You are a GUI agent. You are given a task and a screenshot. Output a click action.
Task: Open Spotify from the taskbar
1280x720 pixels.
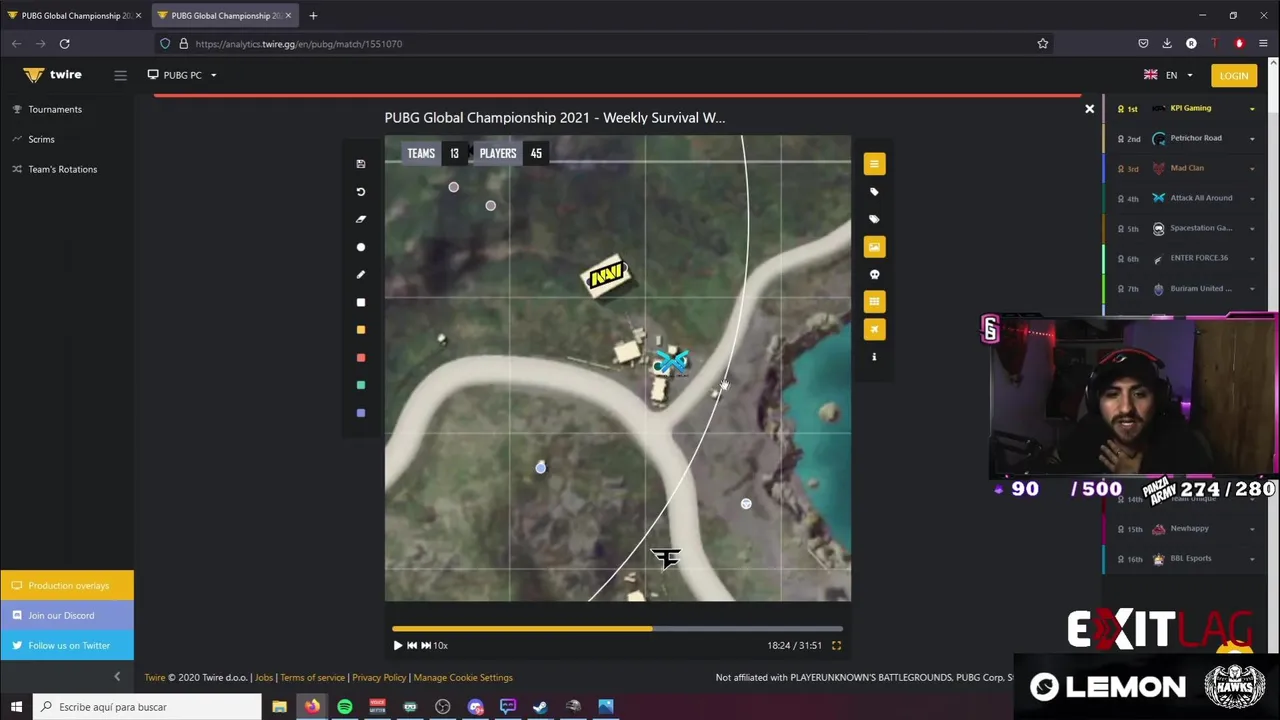coord(345,707)
